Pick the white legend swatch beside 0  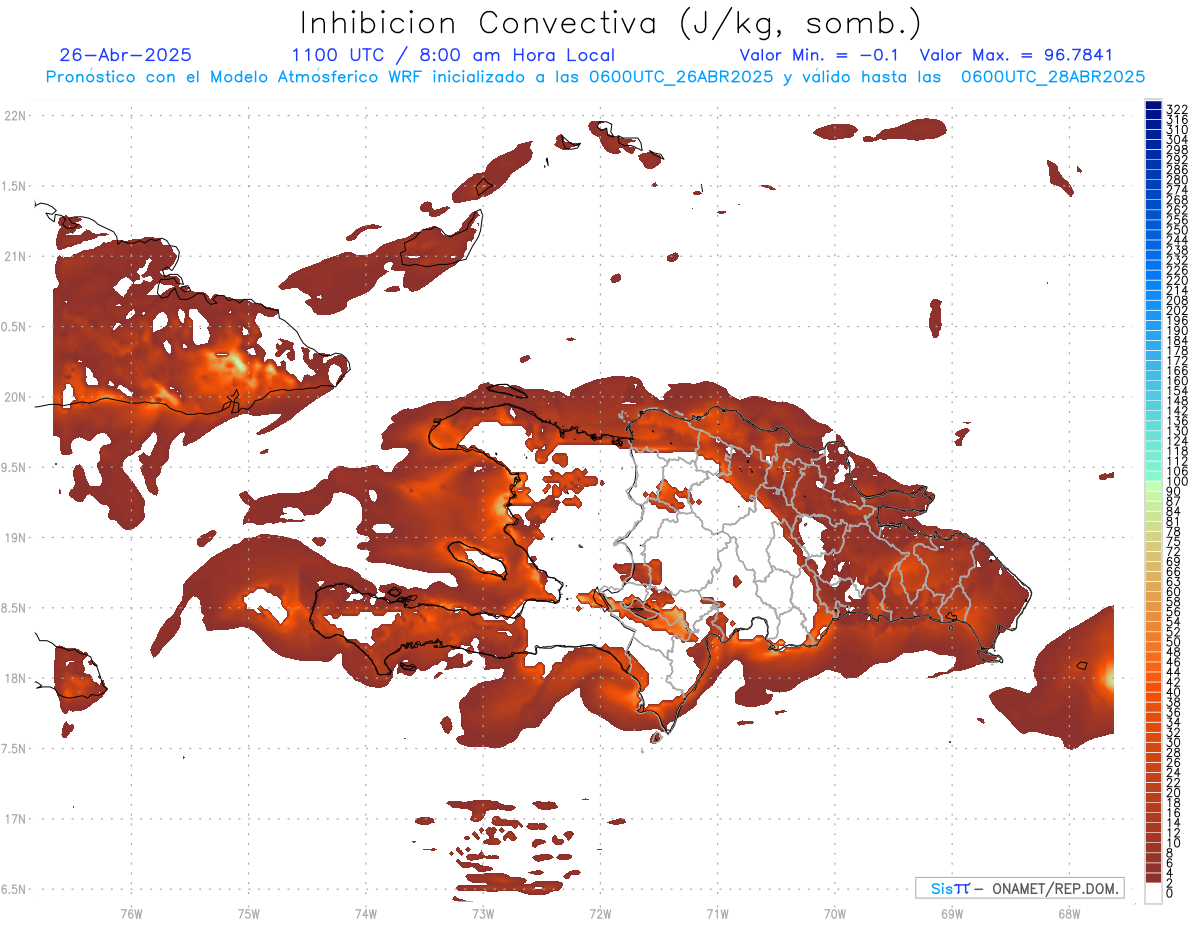click(1154, 895)
